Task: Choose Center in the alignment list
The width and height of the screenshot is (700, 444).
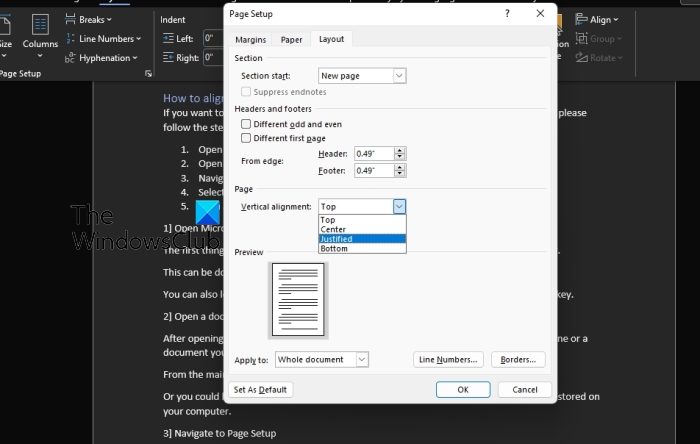Action: pyautogui.click(x=362, y=229)
